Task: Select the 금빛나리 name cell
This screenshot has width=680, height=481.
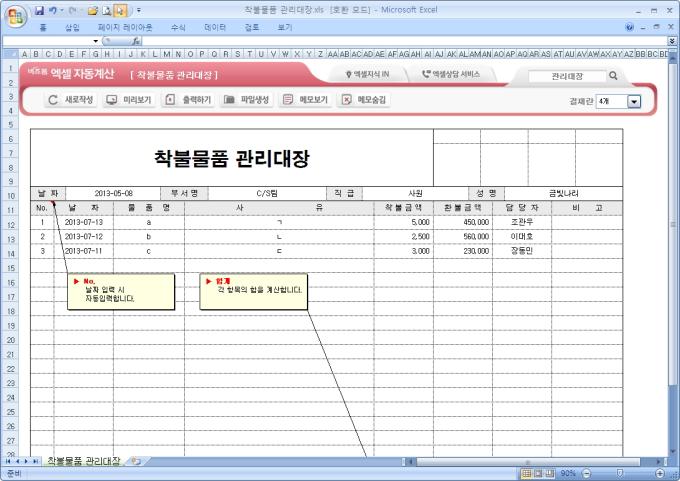Action: [563, 193]
